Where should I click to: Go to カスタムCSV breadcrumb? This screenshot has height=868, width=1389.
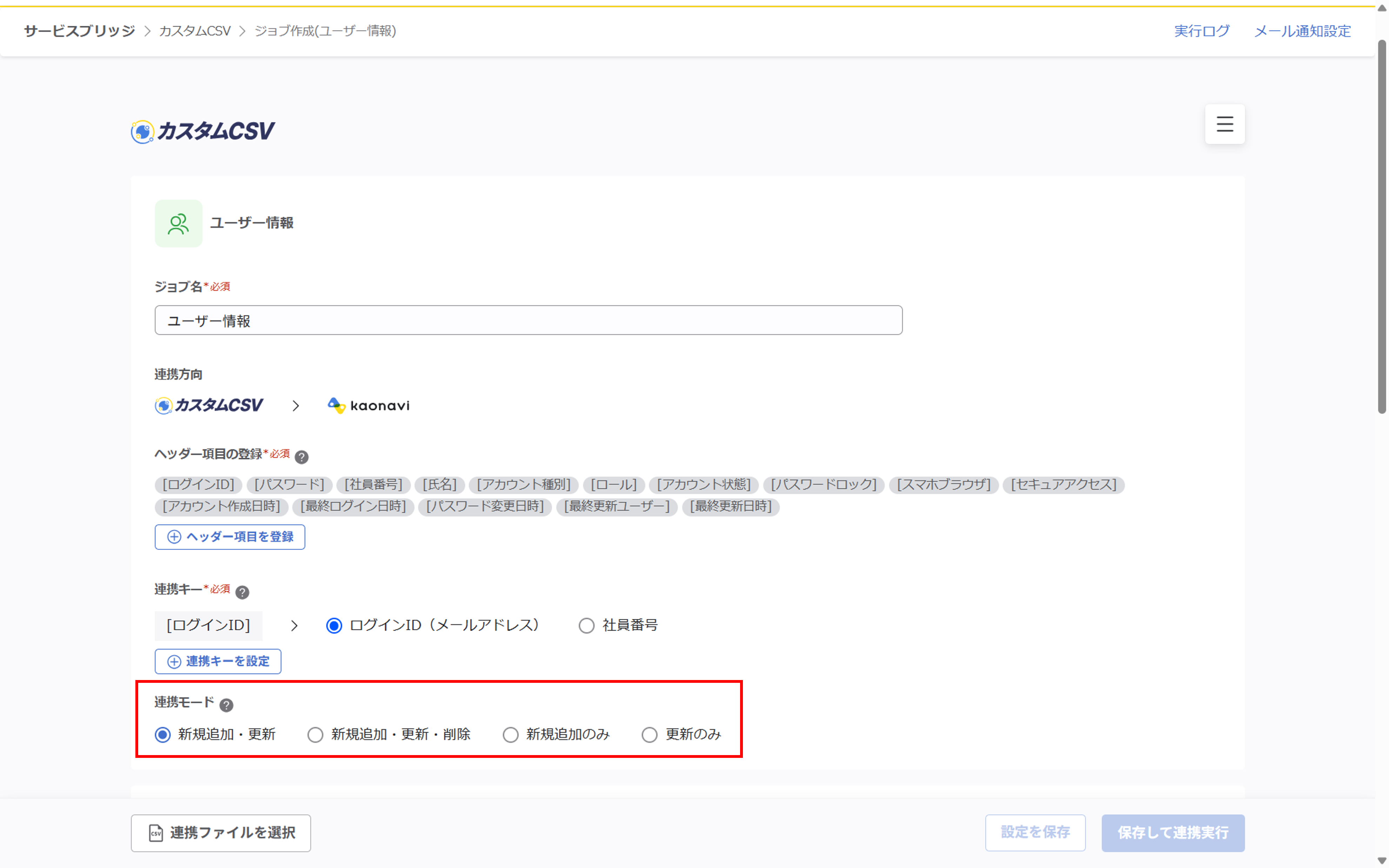195,31
